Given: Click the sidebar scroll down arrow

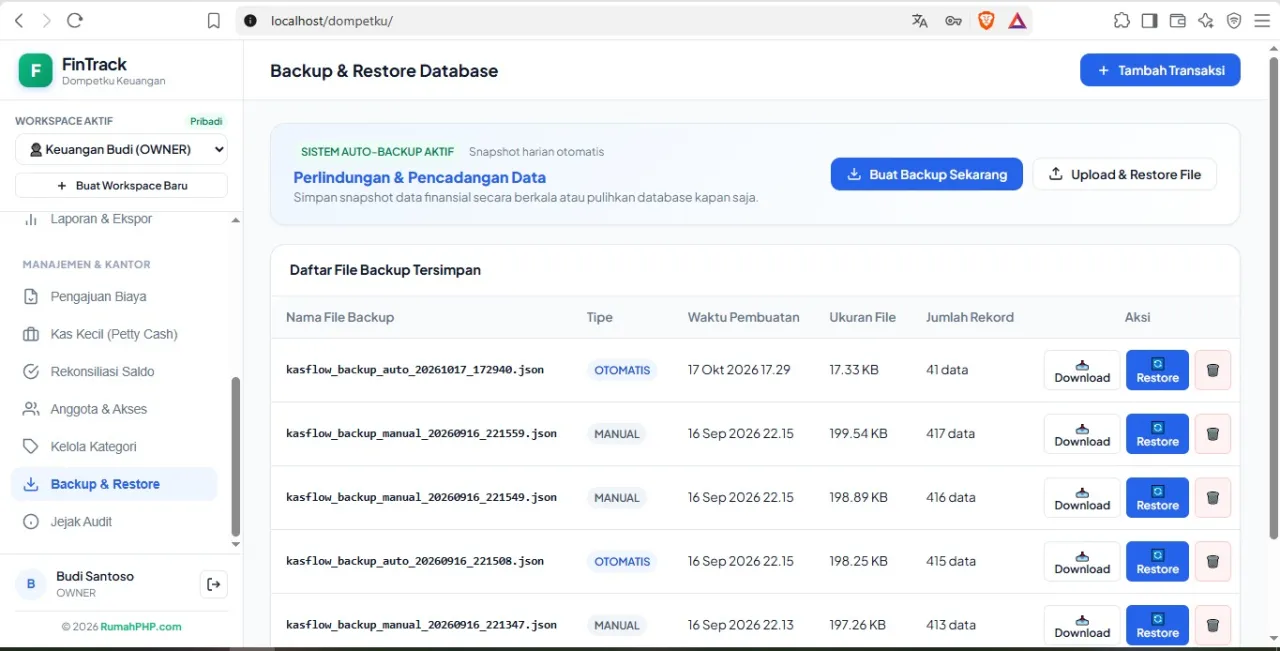Looking at the screenshot, I should (x=236, y=544).
